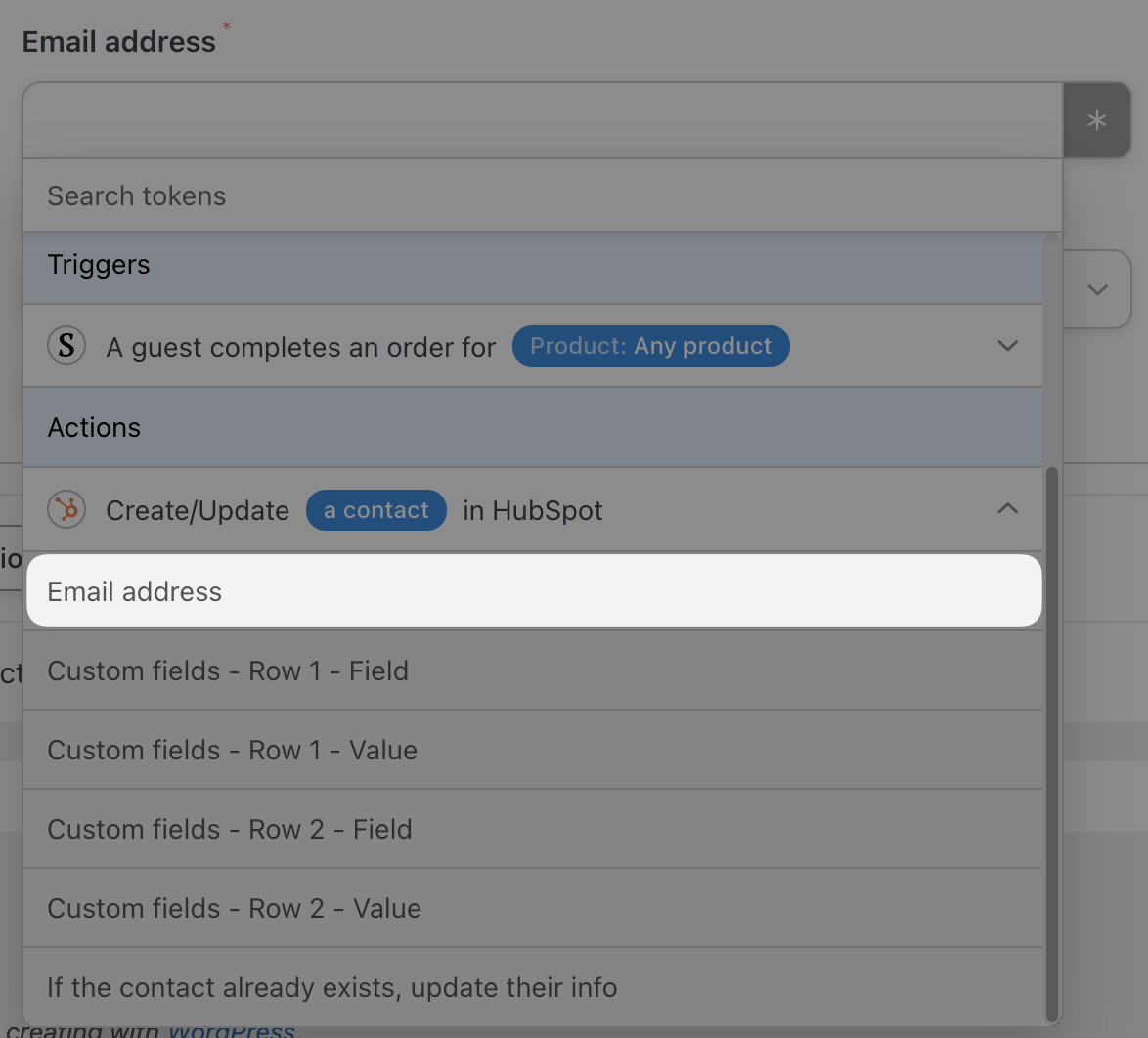Click the 'Create/Update' action text
This screenshot has height=1038, width=1148.
pyautogui.click(x=198, y=511)
